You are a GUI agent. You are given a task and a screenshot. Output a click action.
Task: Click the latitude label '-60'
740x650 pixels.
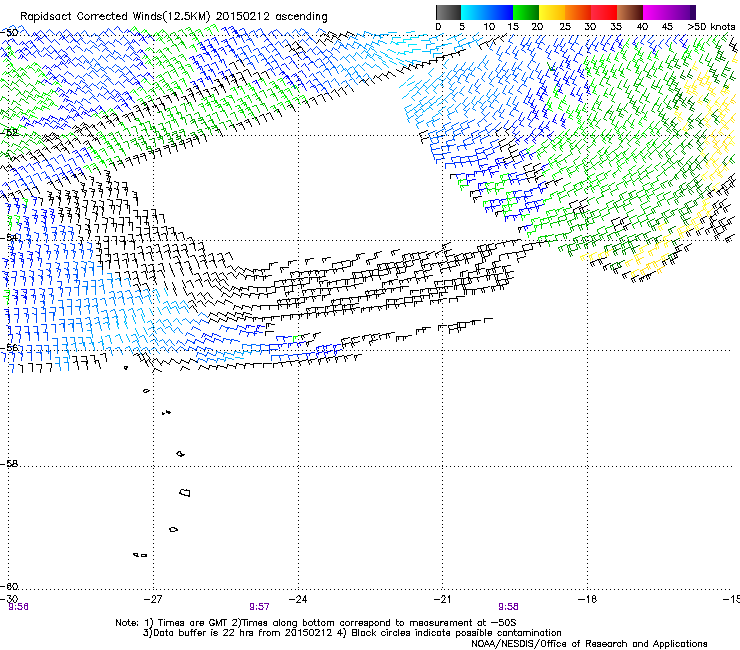click(x=9, y=586)
